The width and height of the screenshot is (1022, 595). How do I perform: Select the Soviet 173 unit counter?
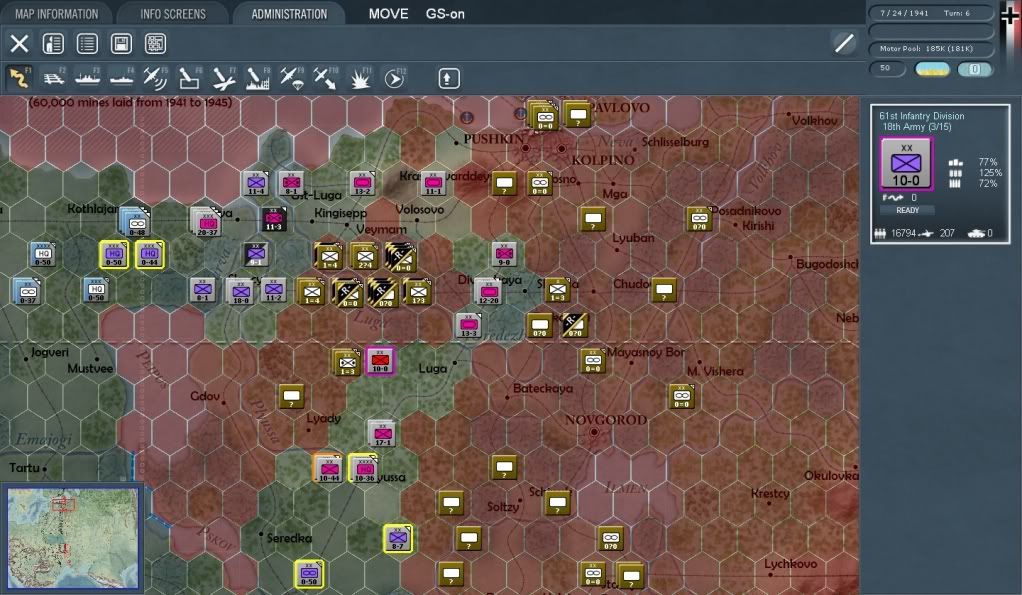pos(417,291)
